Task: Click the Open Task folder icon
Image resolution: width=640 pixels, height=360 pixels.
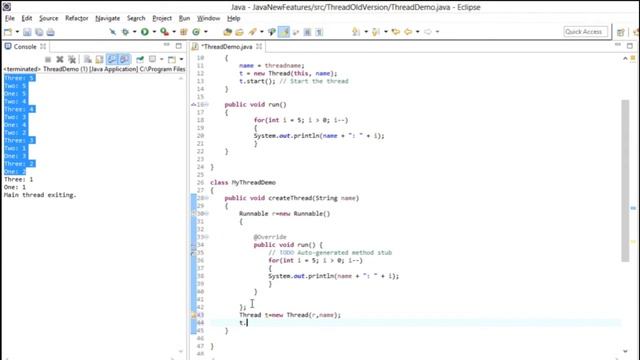Action: [x=240, y=32]
